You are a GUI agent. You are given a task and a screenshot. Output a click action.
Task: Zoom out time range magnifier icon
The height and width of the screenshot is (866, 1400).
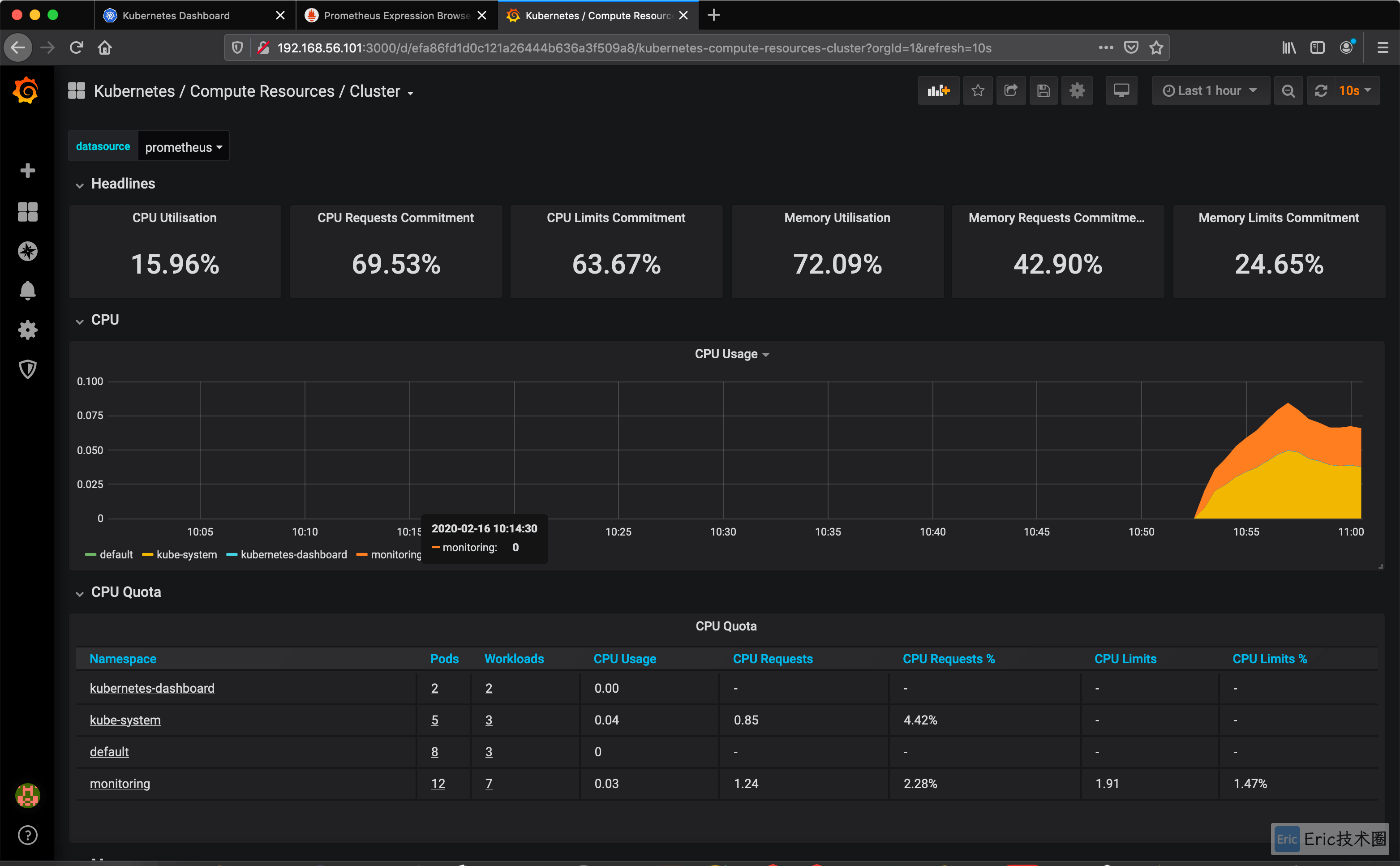(1288, 90)
